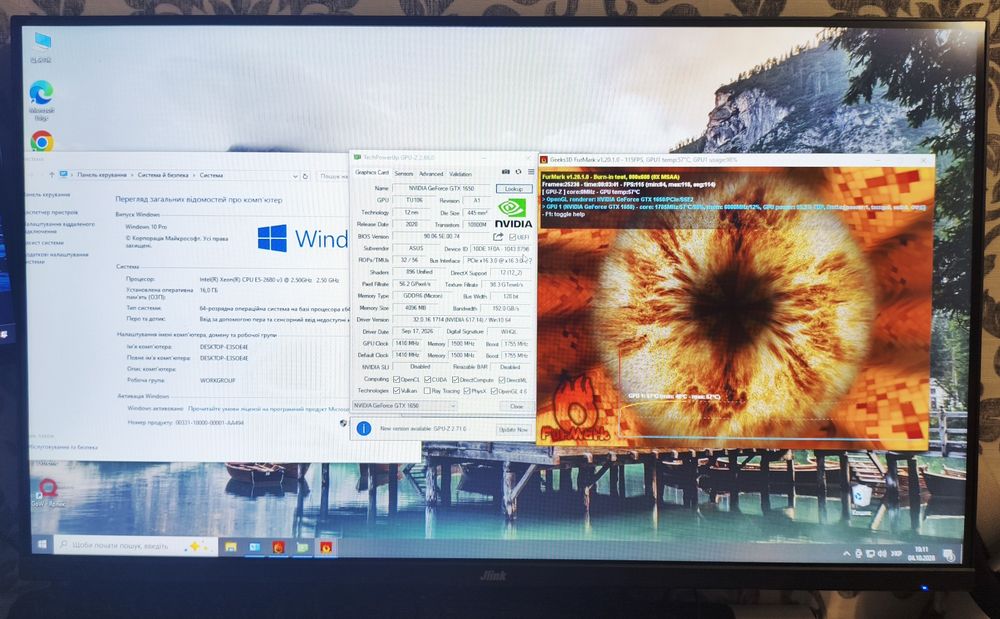Click the BIOS export share icon

pos(498,237)
